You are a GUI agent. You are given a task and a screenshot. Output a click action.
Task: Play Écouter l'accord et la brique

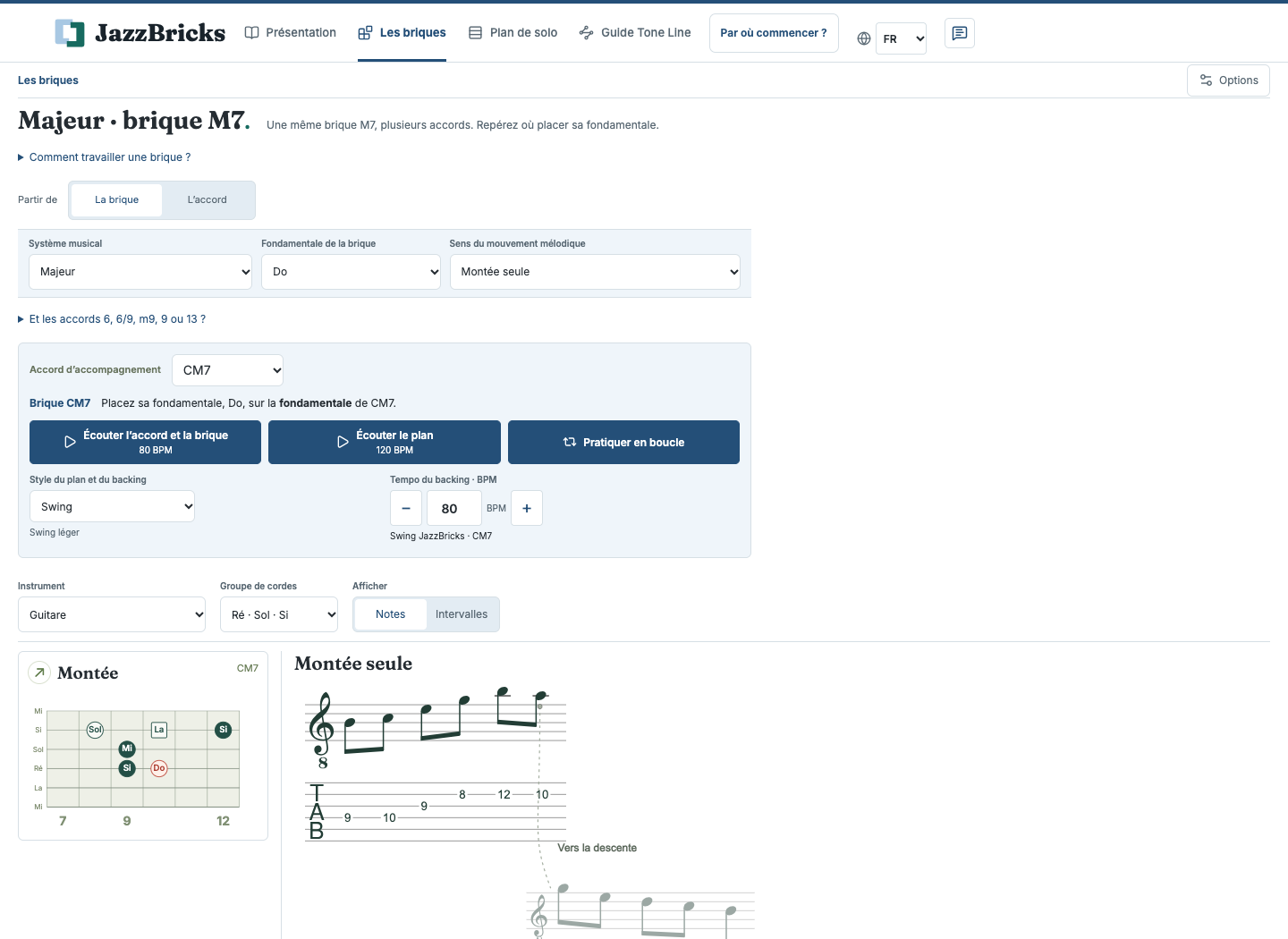[145, 442]
